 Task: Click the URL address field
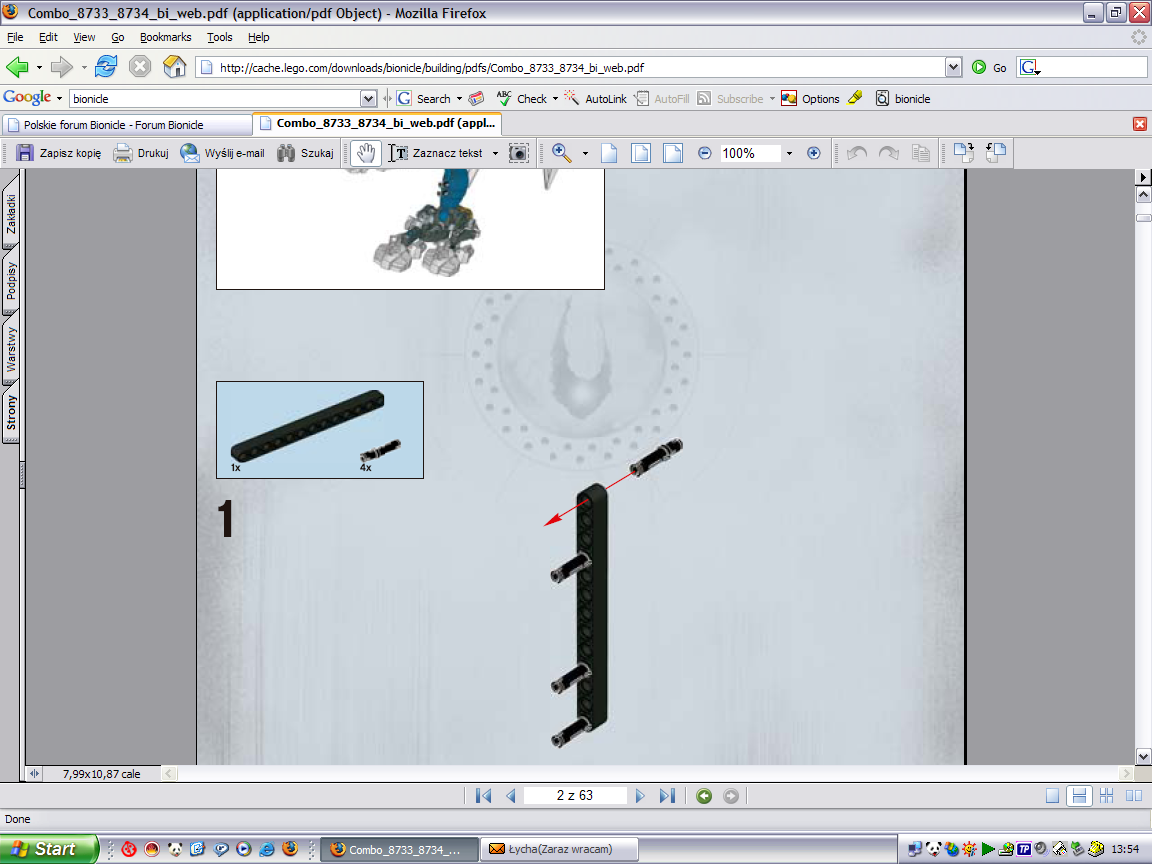coord(571,68)
